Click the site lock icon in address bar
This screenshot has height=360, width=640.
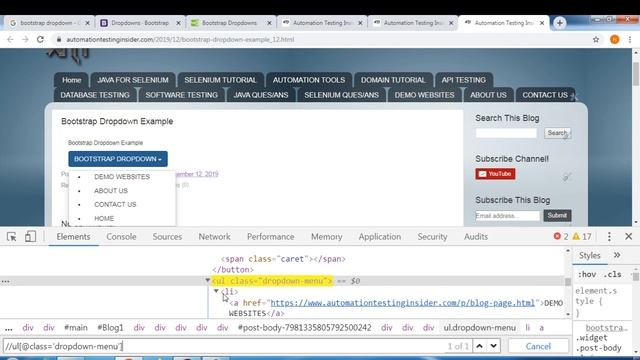pos(59,40)
